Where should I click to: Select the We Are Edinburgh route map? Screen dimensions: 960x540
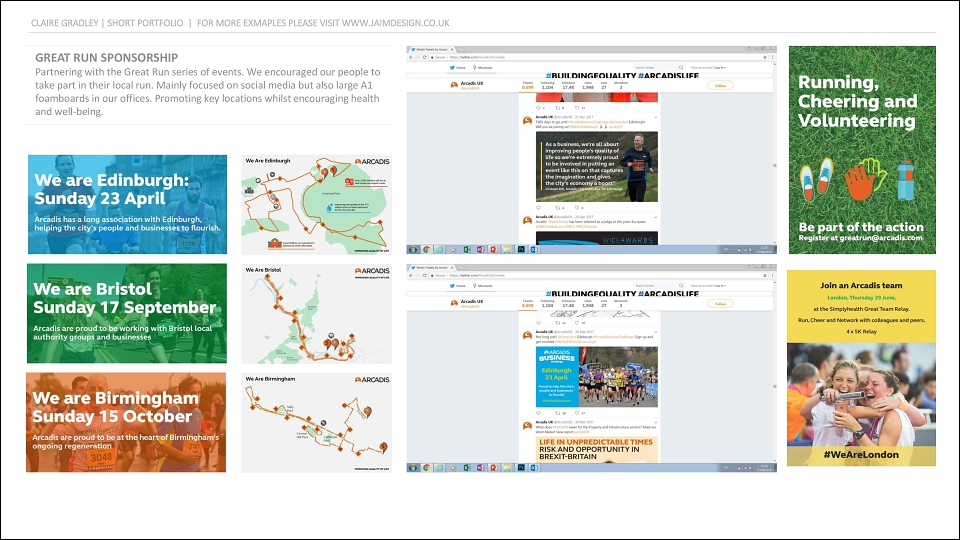pos(317,204)
